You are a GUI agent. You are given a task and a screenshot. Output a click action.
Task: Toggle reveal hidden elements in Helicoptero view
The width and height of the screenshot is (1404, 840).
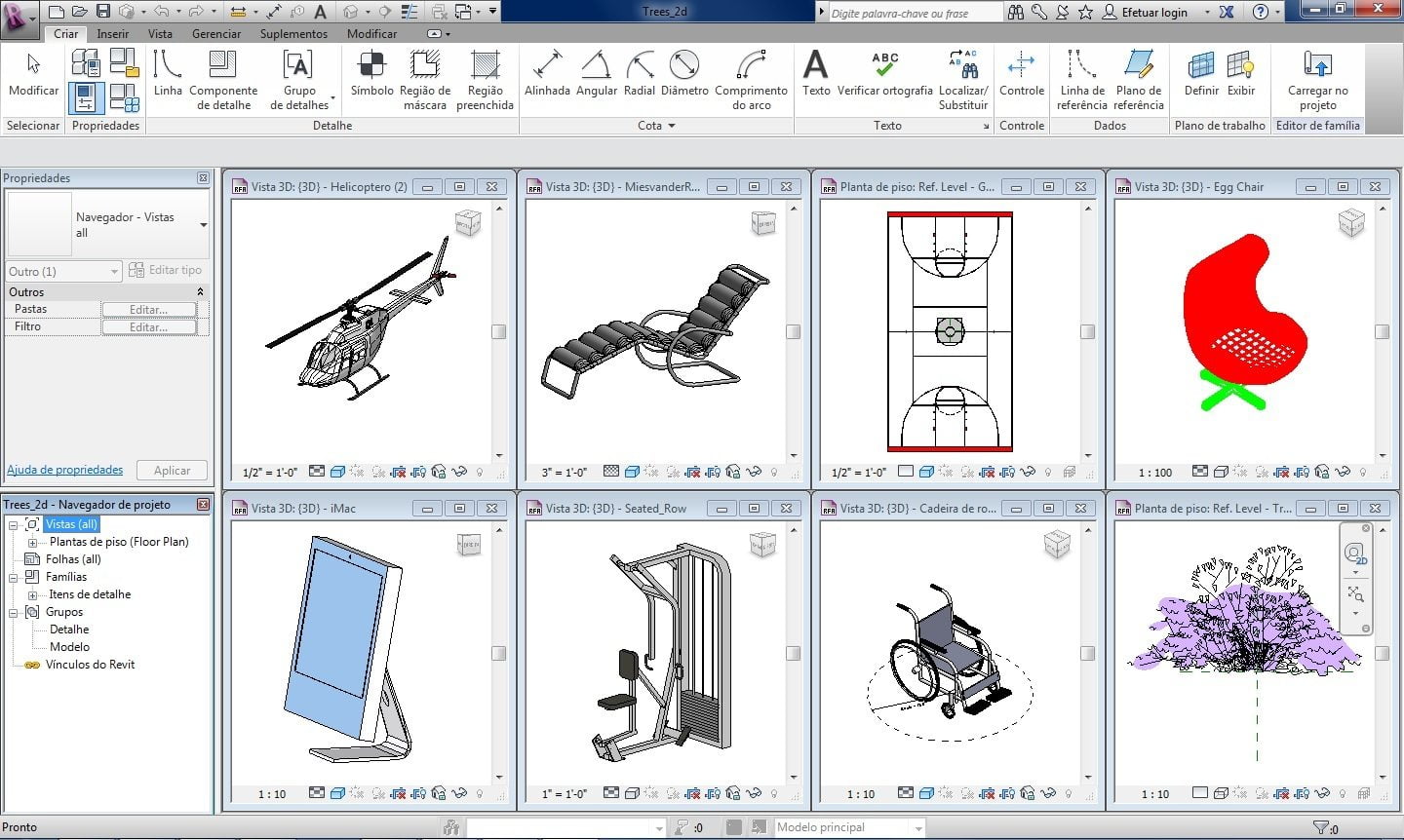(479, 472)
